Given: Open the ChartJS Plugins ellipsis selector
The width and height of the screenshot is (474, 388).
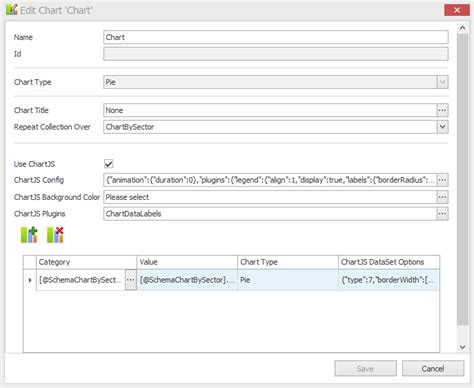Looking at the screenshot, I should tap(442, 214).
